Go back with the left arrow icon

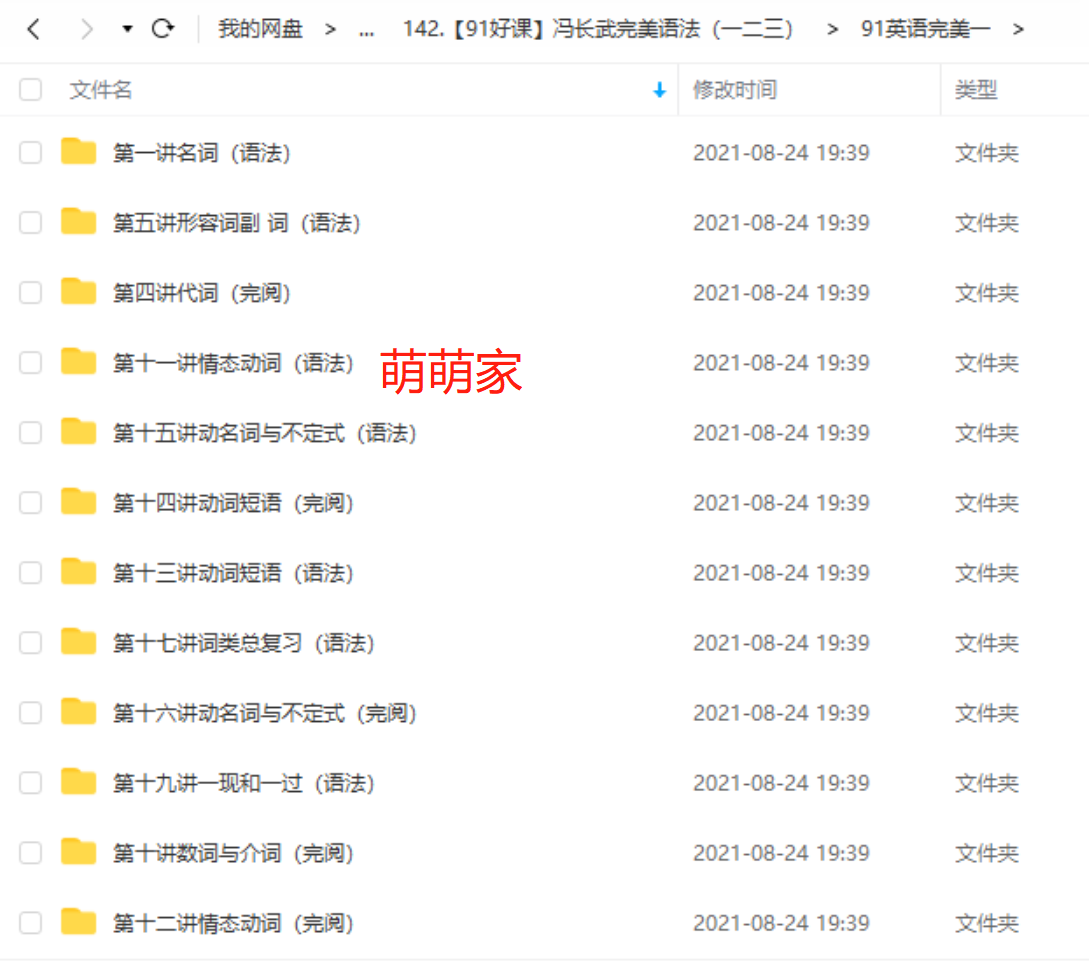[x=33, y=29]
